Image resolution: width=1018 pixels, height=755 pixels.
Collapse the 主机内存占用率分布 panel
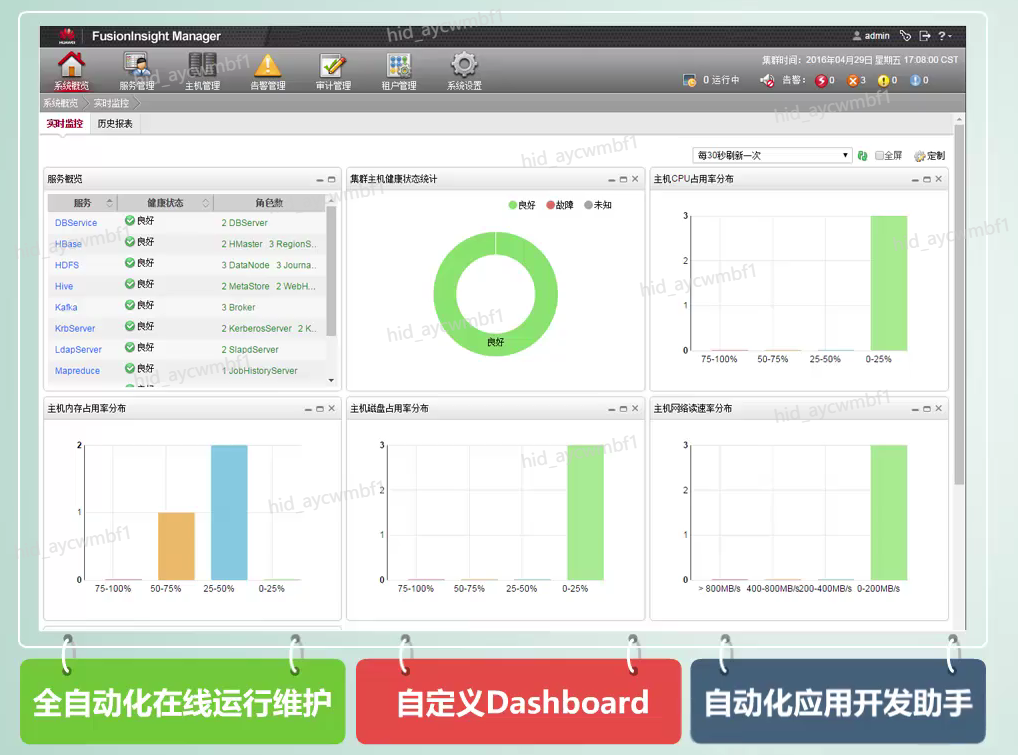pos(308,409)
